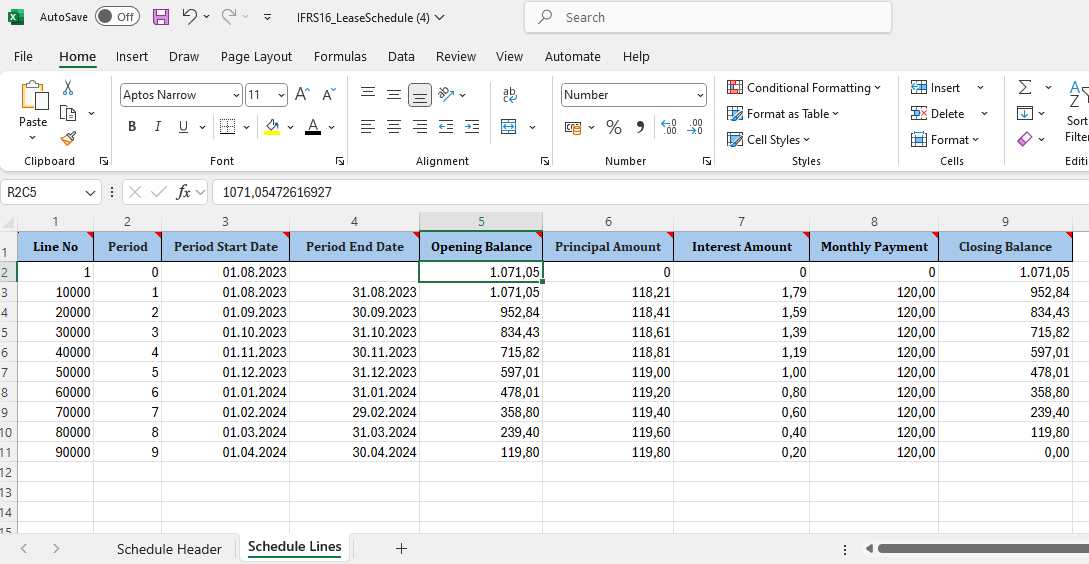Click the Save icon in title bar
1089x564 pixels.
(161, 17)
